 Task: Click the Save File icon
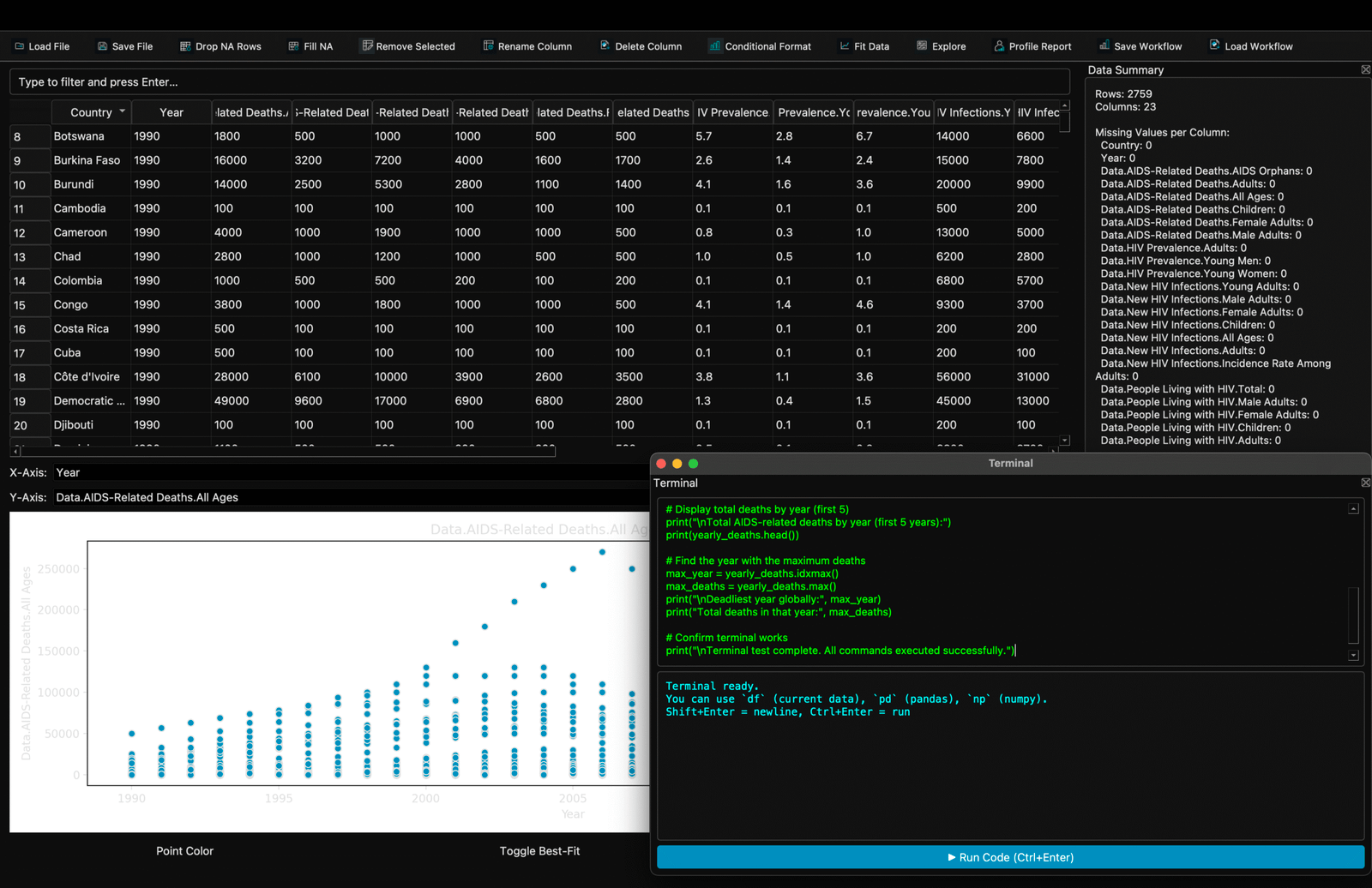[x=103, y=46]
